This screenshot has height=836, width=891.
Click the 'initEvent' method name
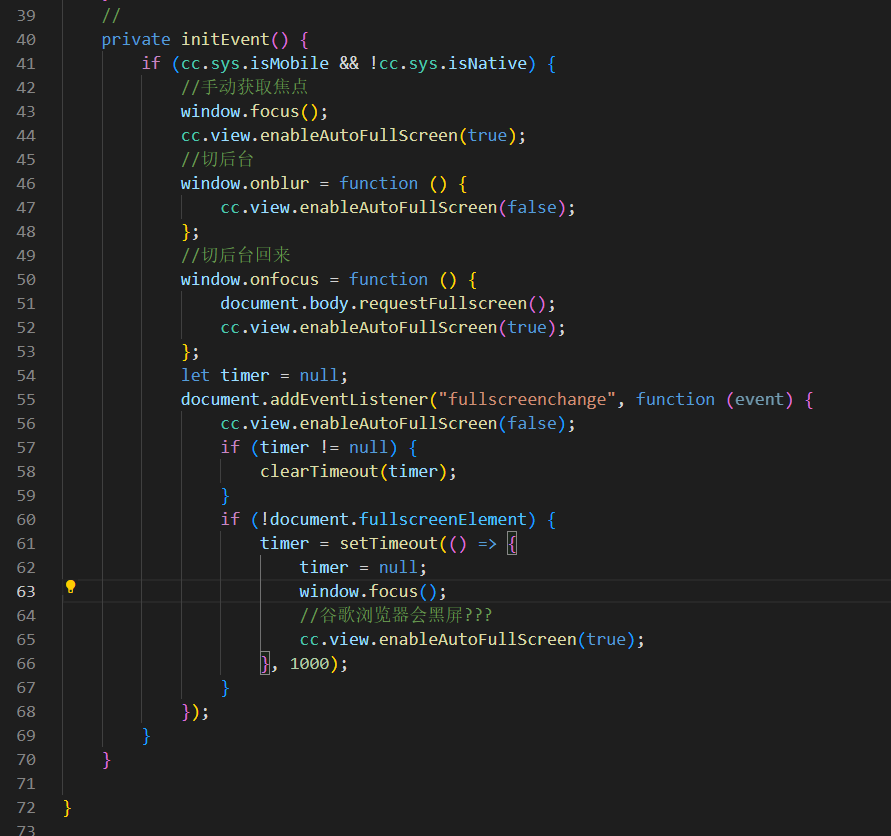[225, 39]
